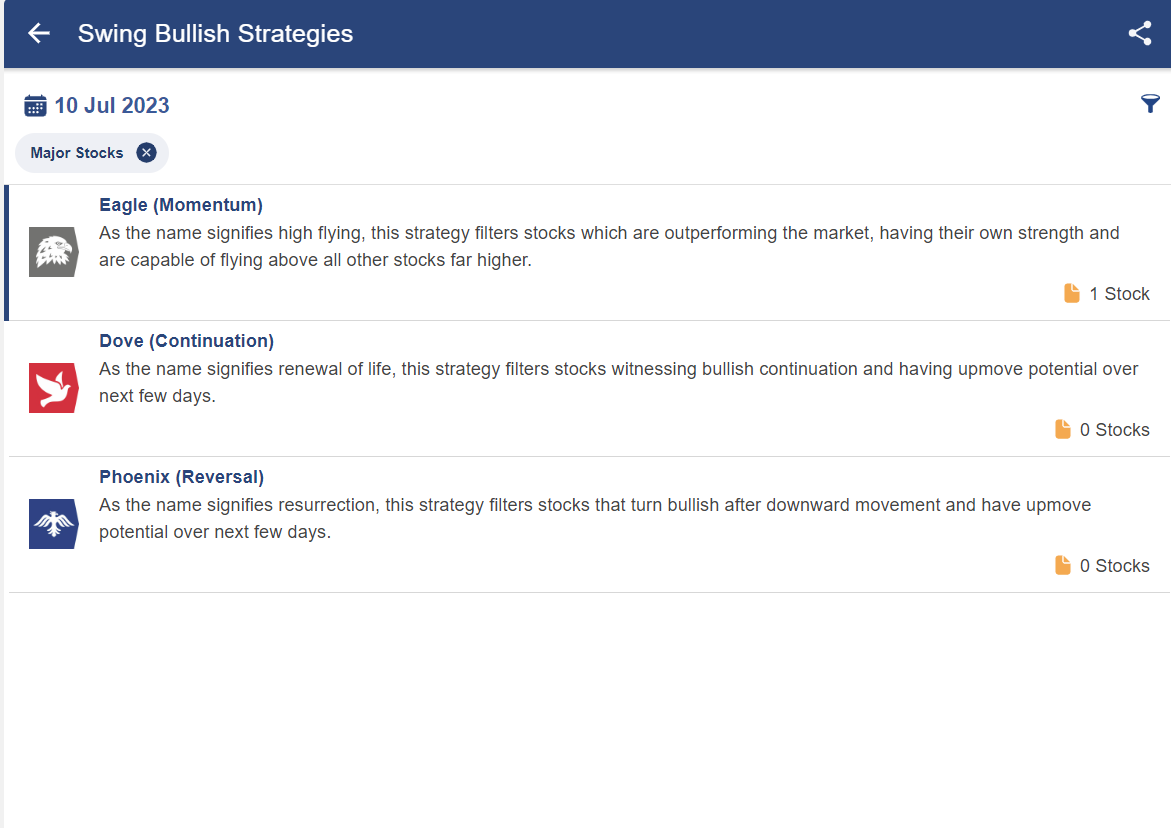
Task: Go back using the arrow icon
Action: 39,33
